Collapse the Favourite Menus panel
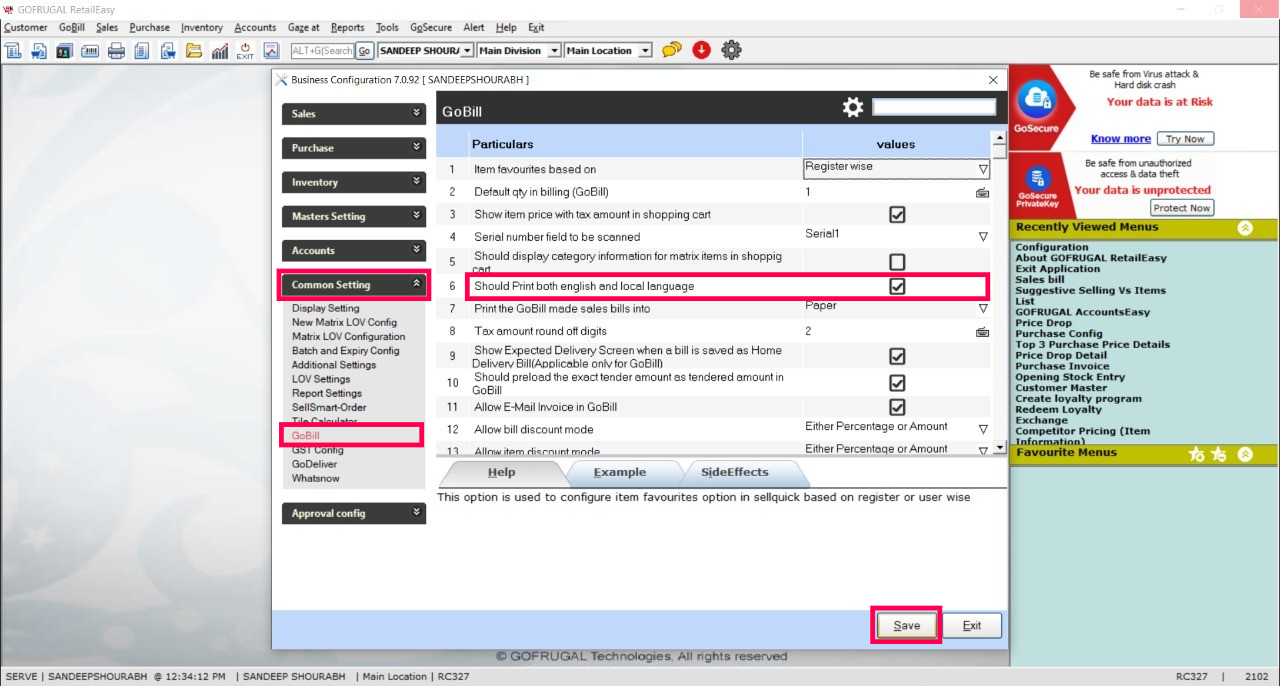 point(1245,454)
